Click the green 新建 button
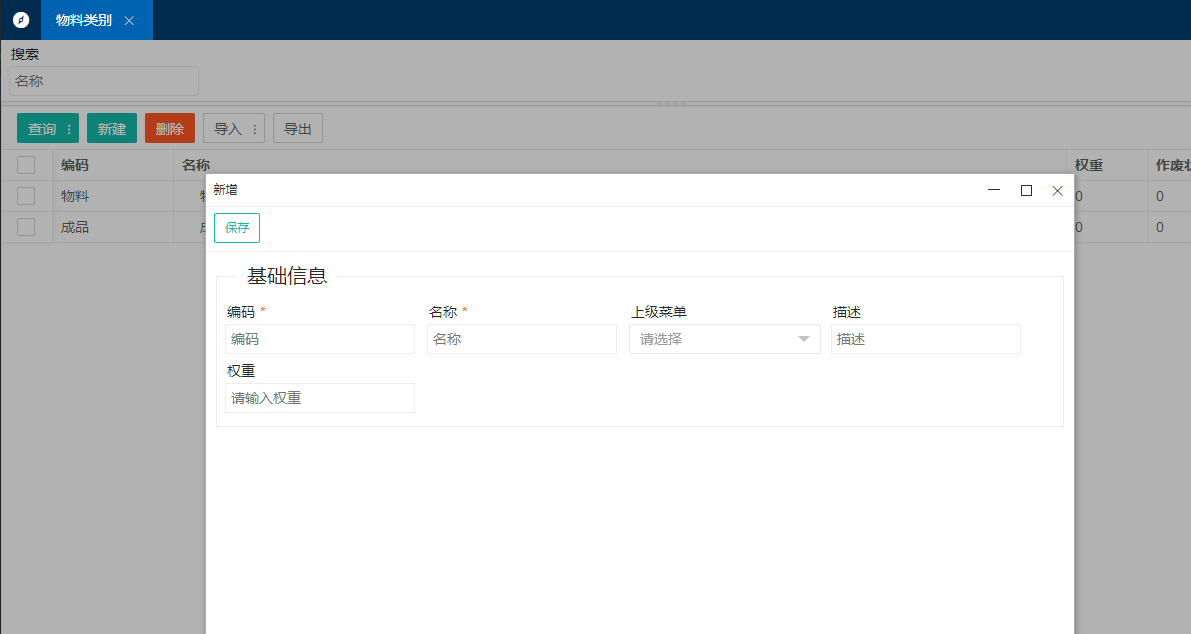 pyautogui.click(x=112, y=129)
